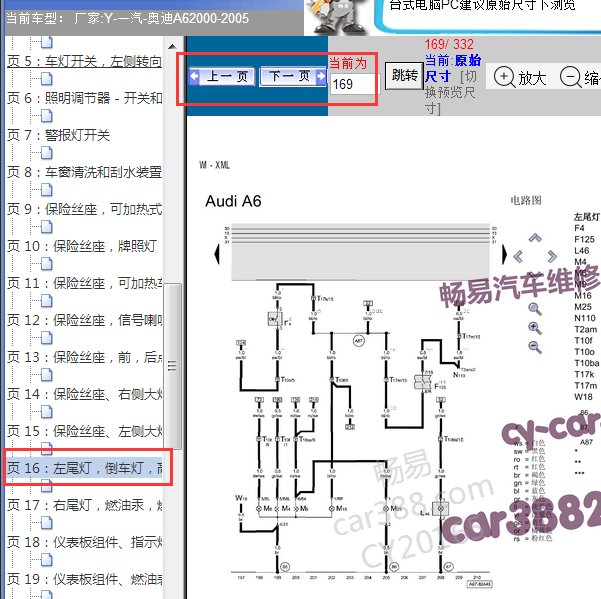601x599 pixels.
Task: Open tree item 页 13: 保险丝座, 前, 后
Action: 84,357
